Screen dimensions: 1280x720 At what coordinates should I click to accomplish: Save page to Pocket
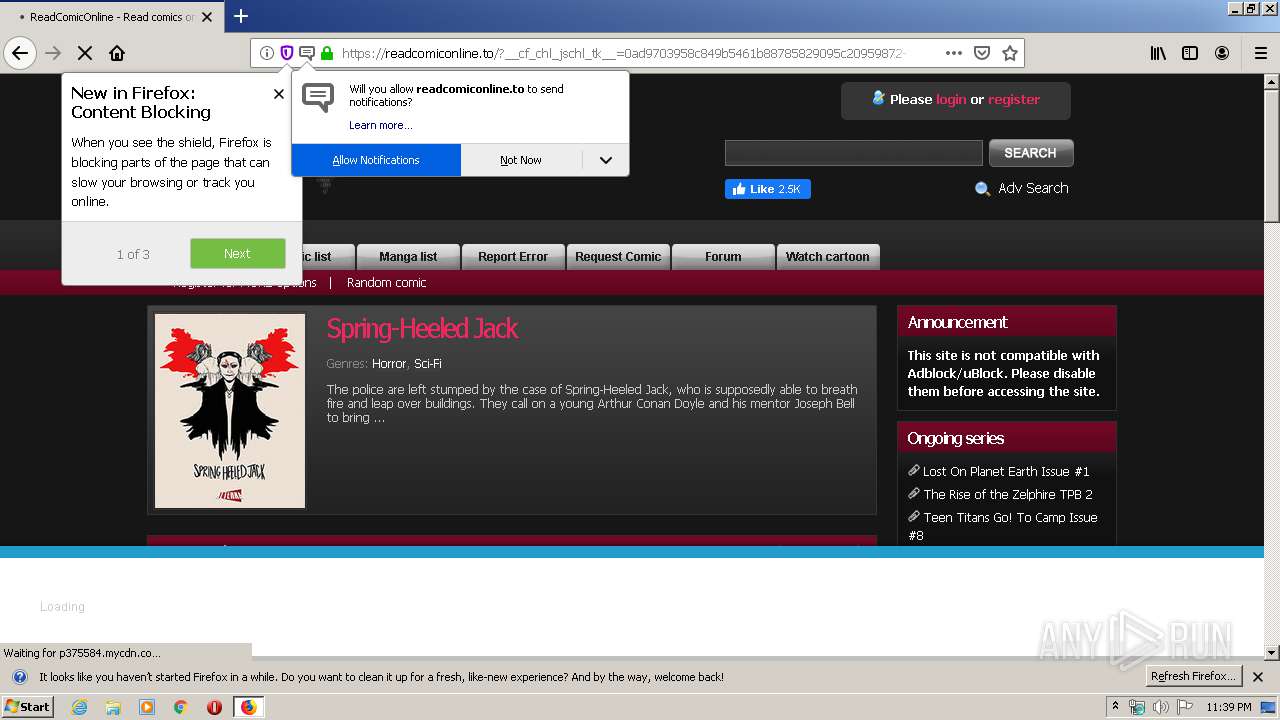tap(982, 53)
